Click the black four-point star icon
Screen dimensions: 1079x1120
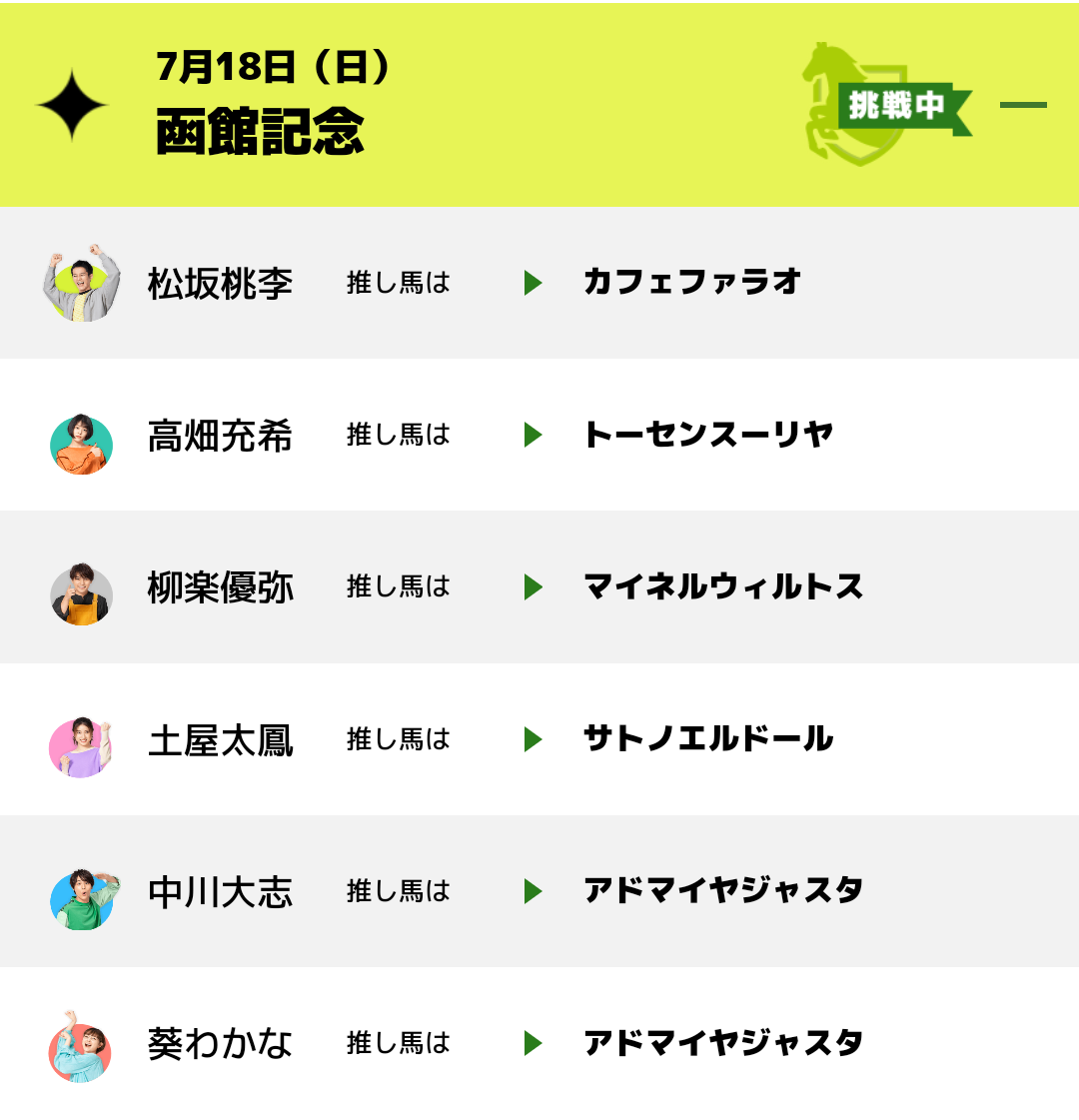click(x=72, y=105)
